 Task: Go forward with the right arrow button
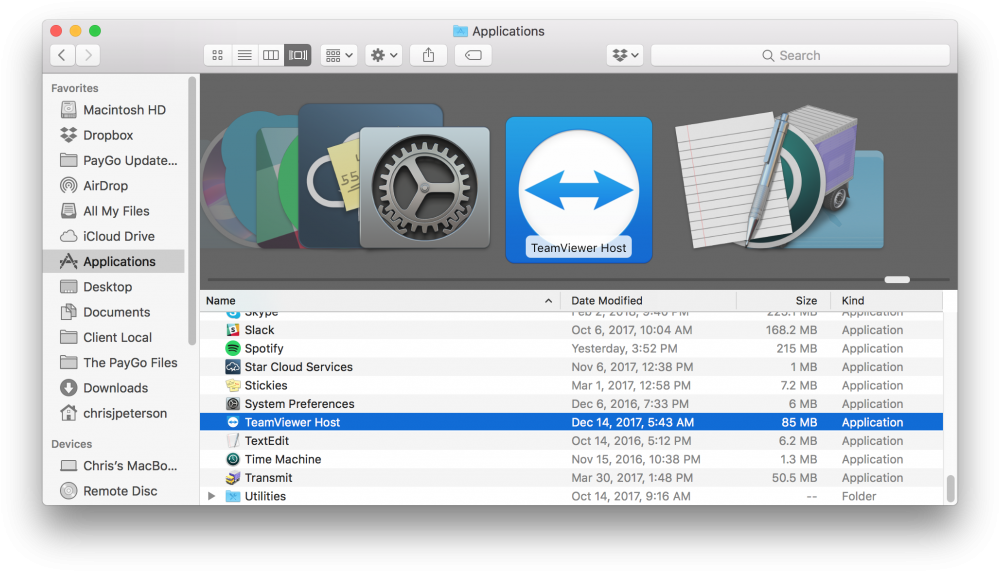pyautogui.click(x=88, y=55)
